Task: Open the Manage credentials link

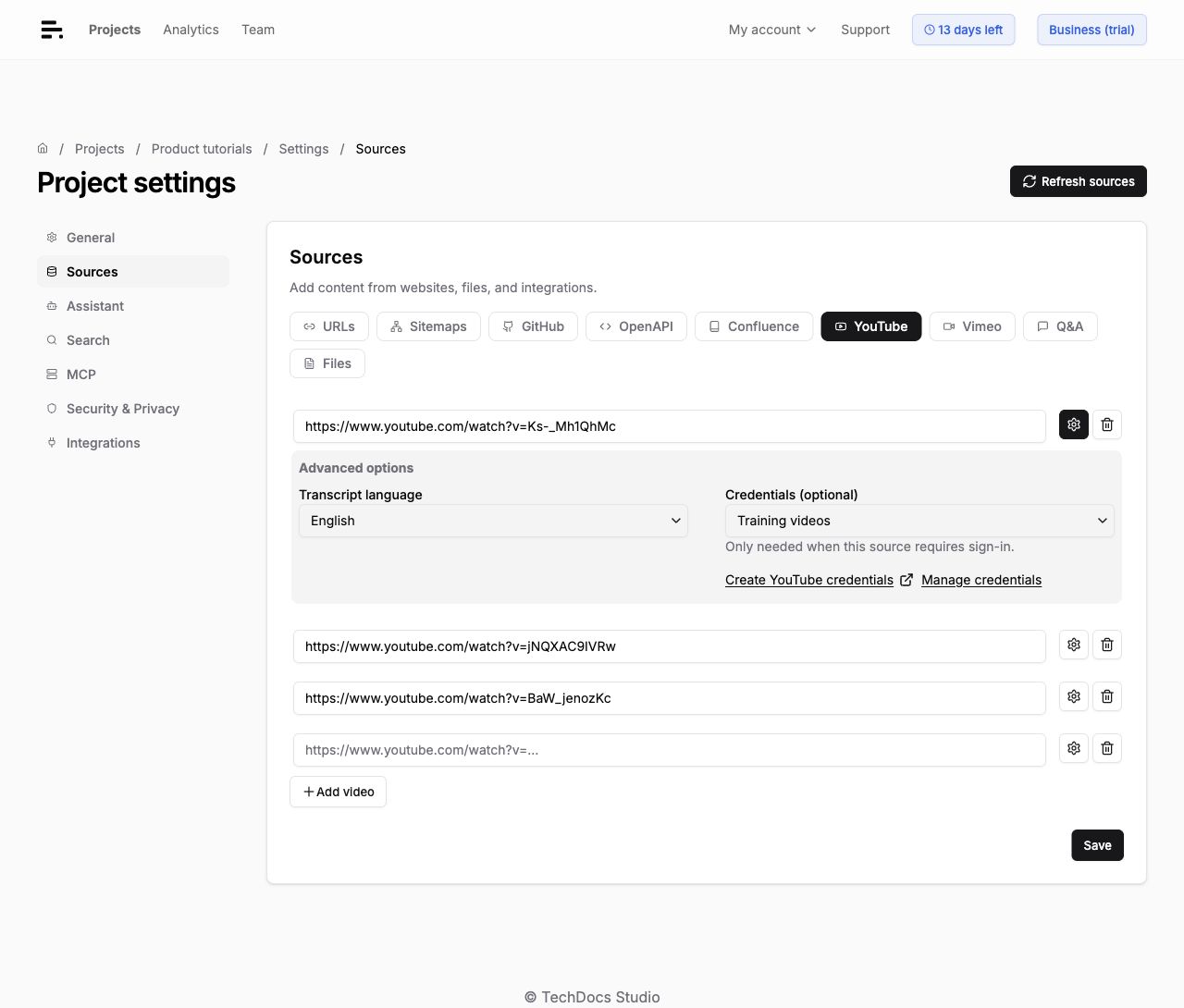Action: [981, 580]
